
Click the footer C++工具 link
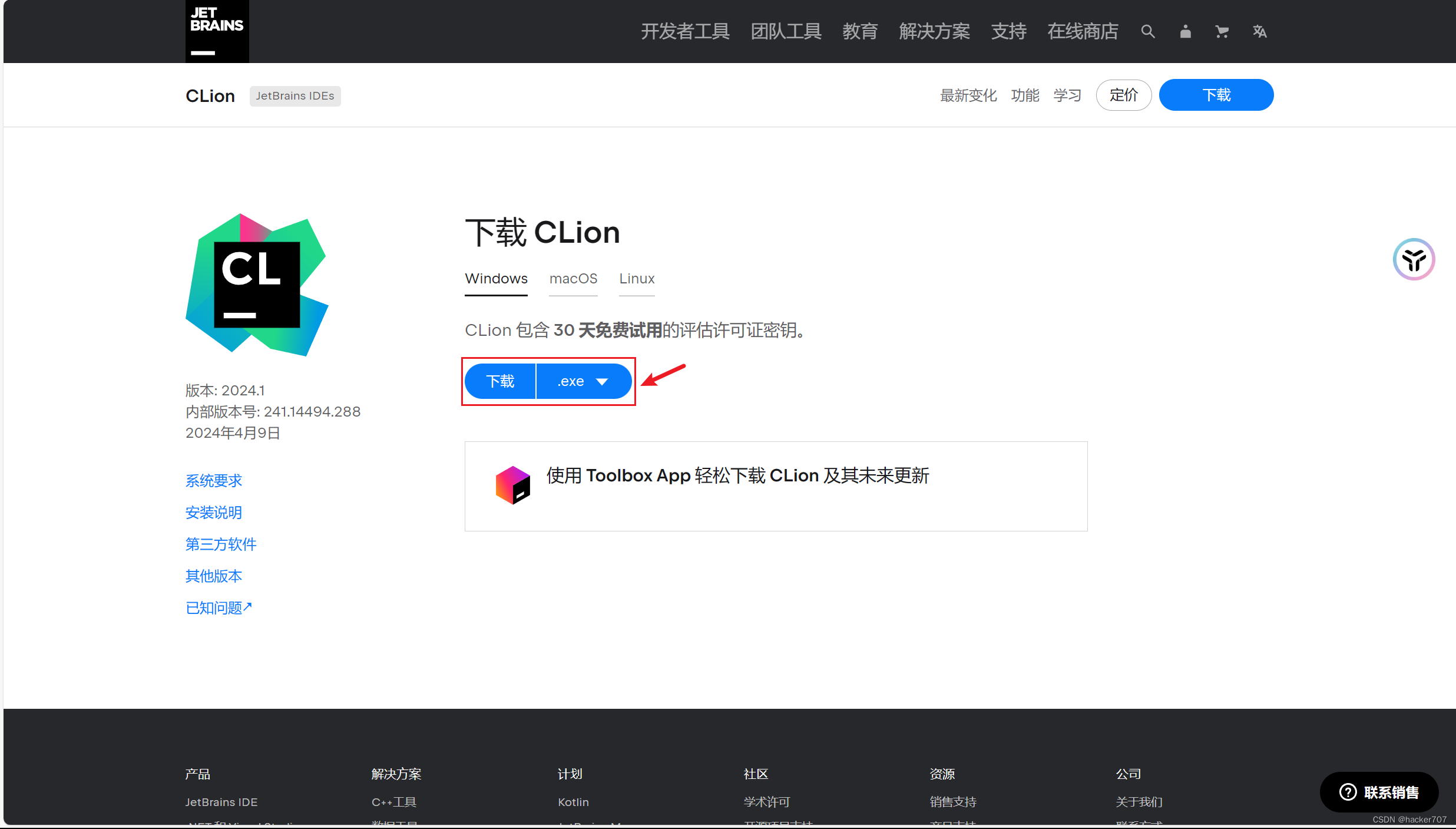[x=394, y=802]
